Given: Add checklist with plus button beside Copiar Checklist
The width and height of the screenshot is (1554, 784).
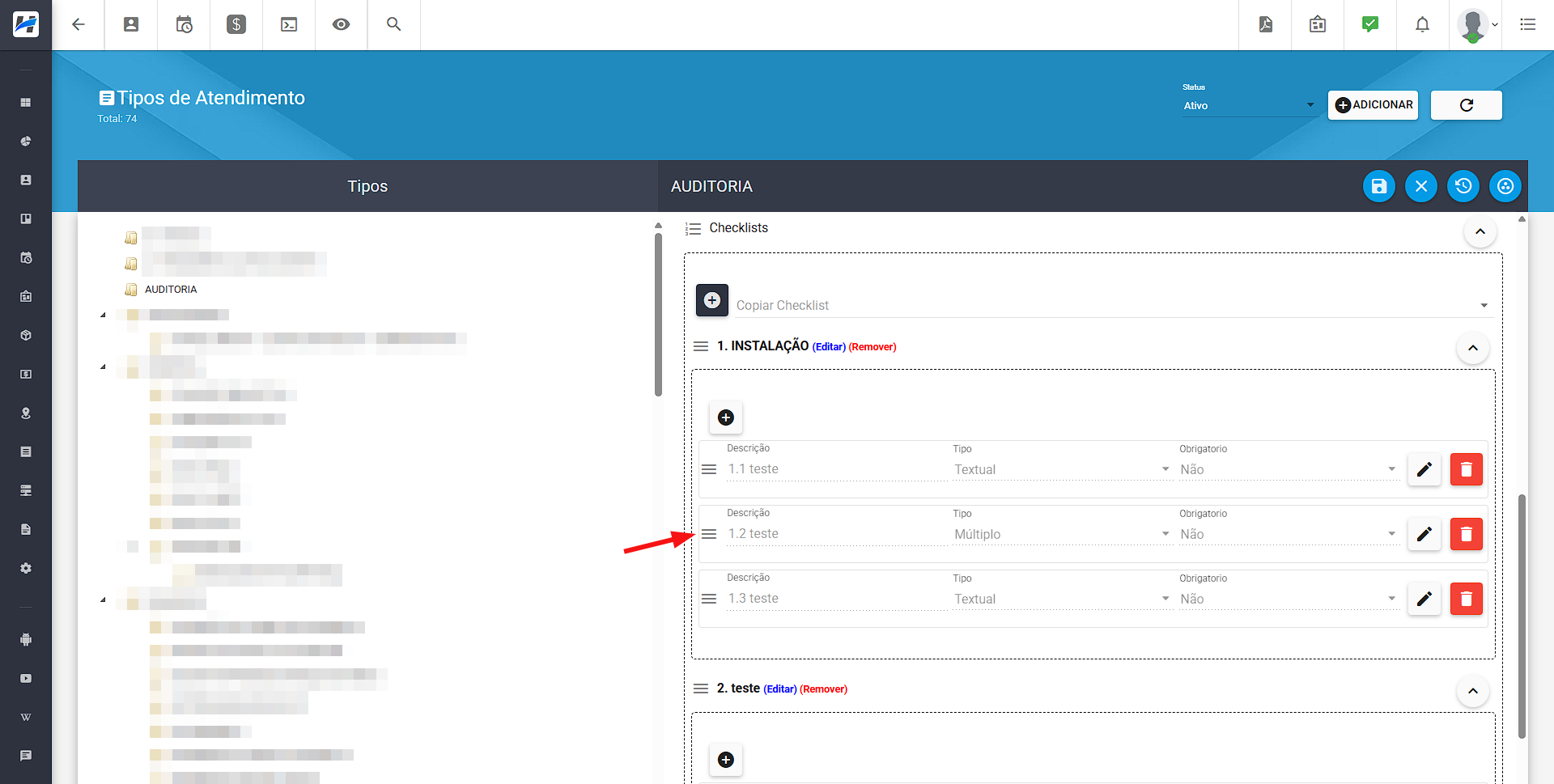Looking at the screenshot, I should (x=712, y=300).
